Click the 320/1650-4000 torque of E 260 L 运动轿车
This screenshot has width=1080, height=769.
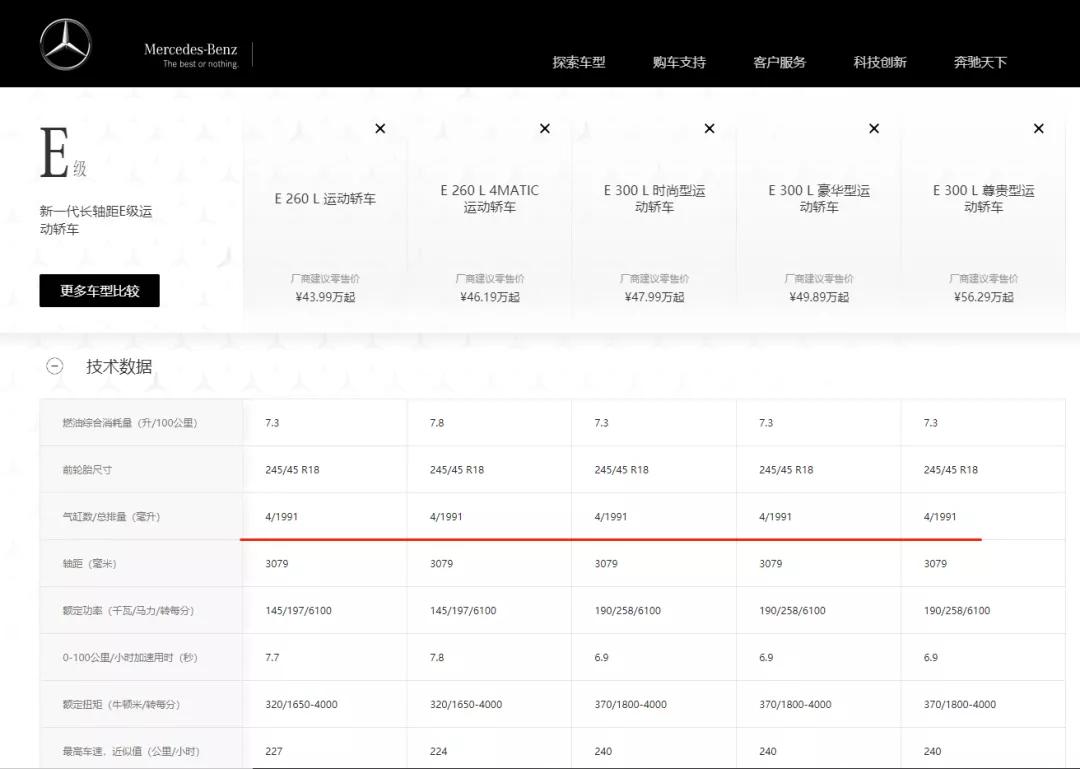[x=301, y=704]
